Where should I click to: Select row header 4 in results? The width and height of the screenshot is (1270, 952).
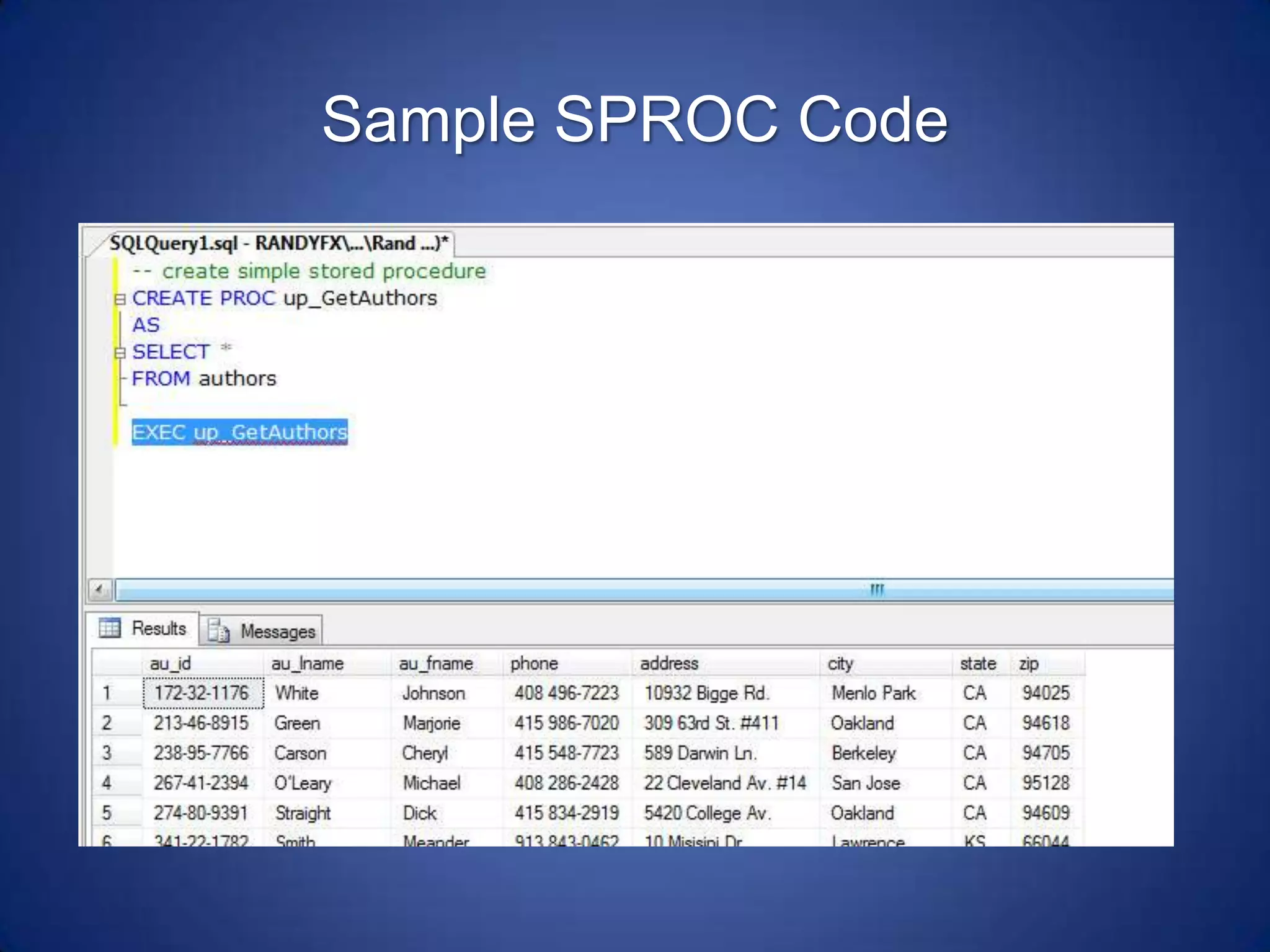click(117, 783)
